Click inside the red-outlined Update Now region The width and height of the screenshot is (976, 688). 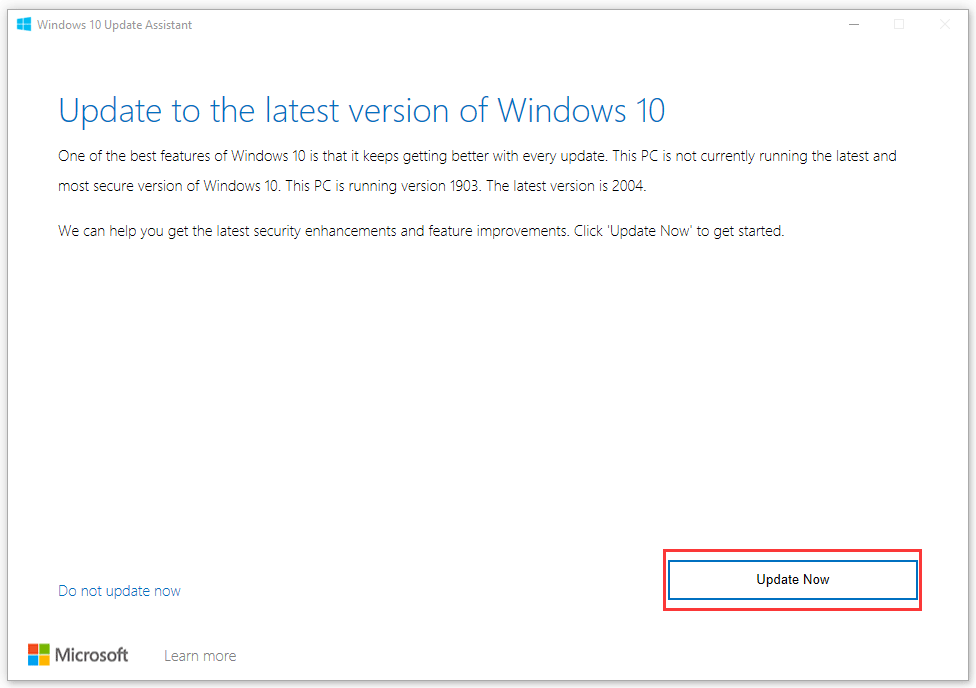coord(792,579)
